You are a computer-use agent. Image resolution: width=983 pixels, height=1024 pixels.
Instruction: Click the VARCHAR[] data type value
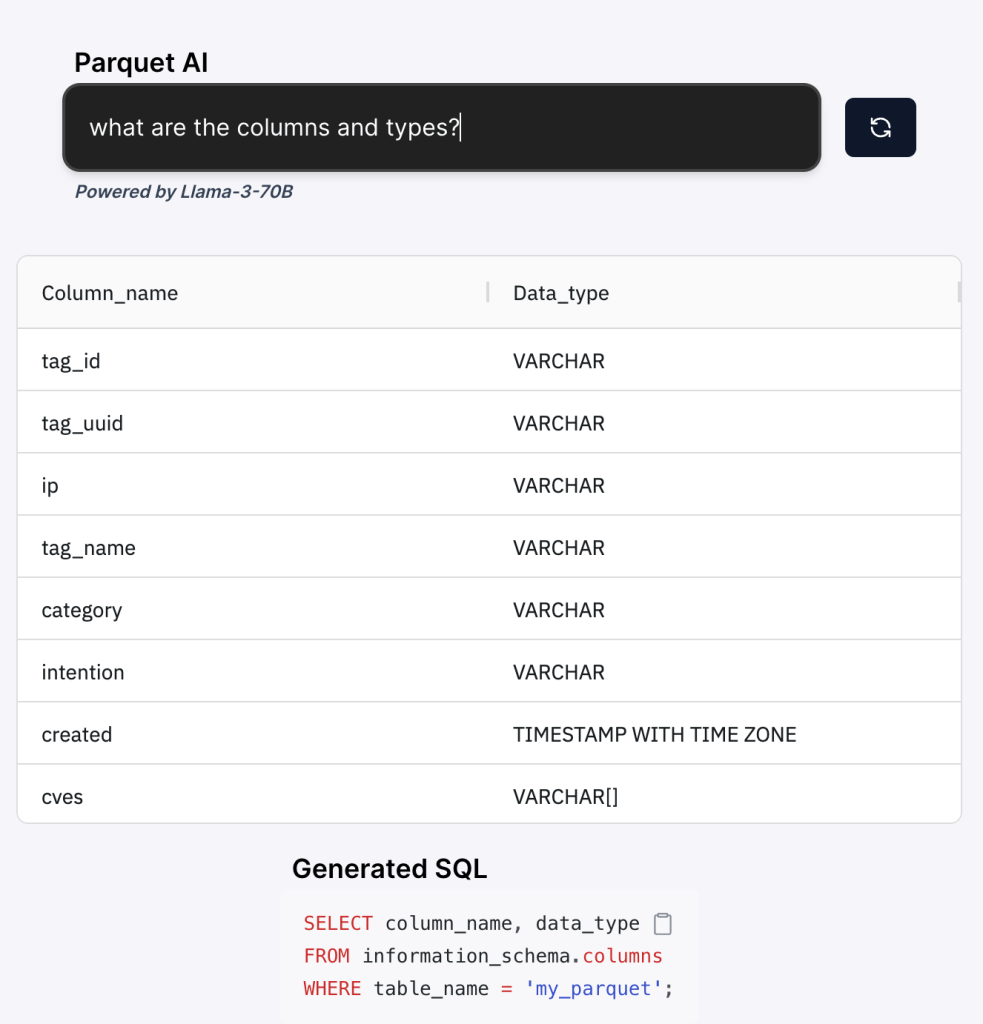coord(565,797)
